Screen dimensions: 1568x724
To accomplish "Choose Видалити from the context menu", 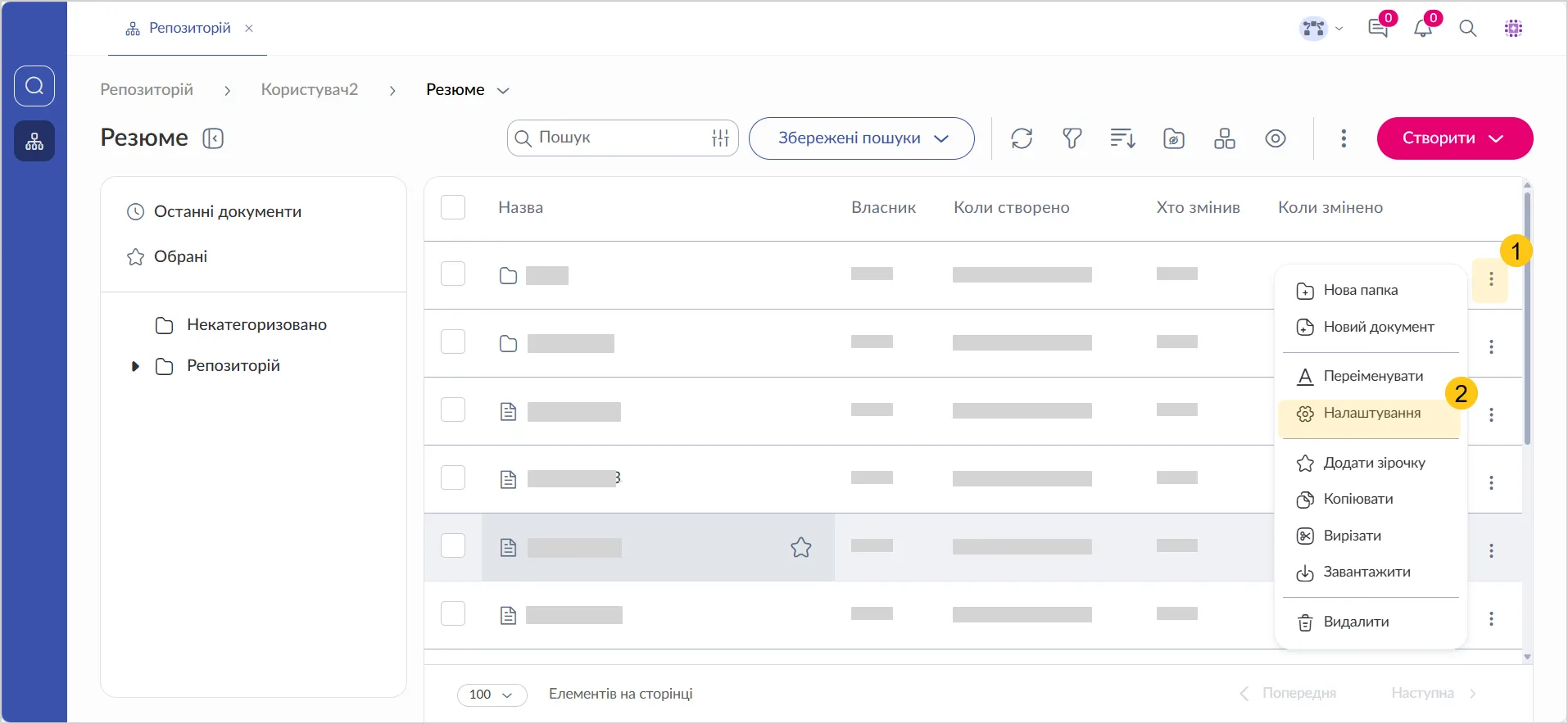I will point(1356,622).
